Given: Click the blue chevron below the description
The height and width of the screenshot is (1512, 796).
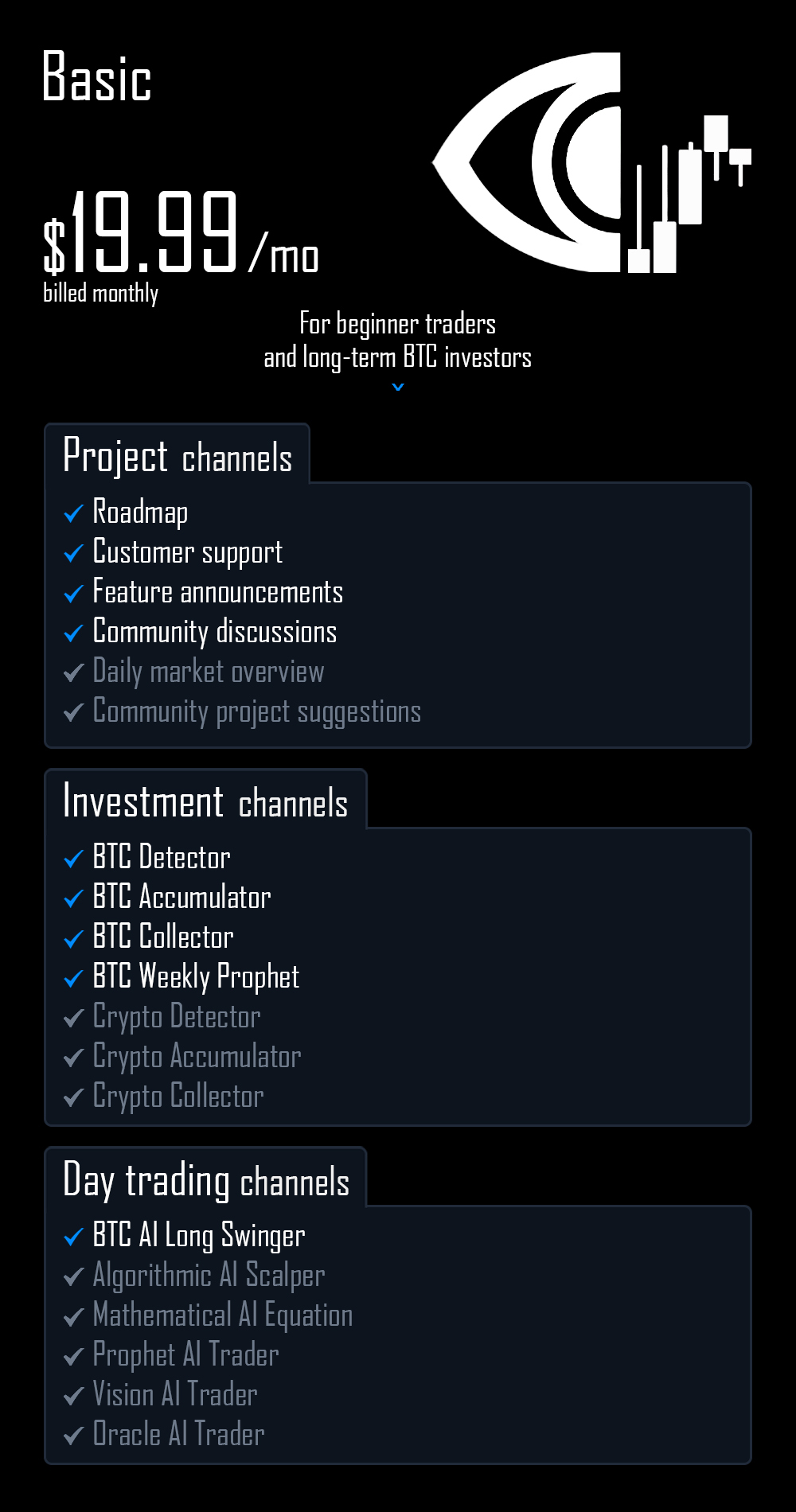Looking at the screenshot, I should (398, 388).
